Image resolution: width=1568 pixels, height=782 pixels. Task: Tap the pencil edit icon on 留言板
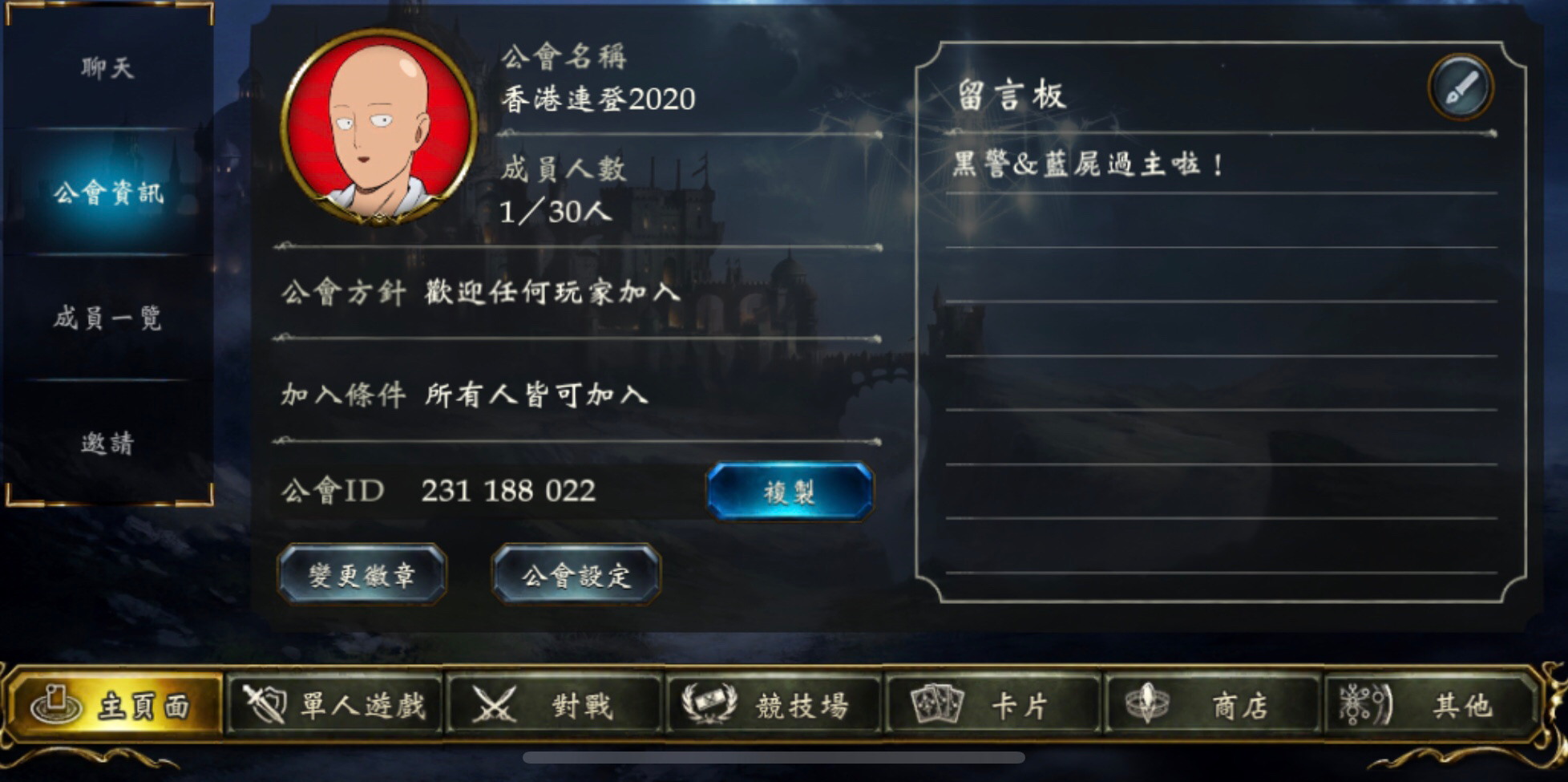pos(1460,87)
